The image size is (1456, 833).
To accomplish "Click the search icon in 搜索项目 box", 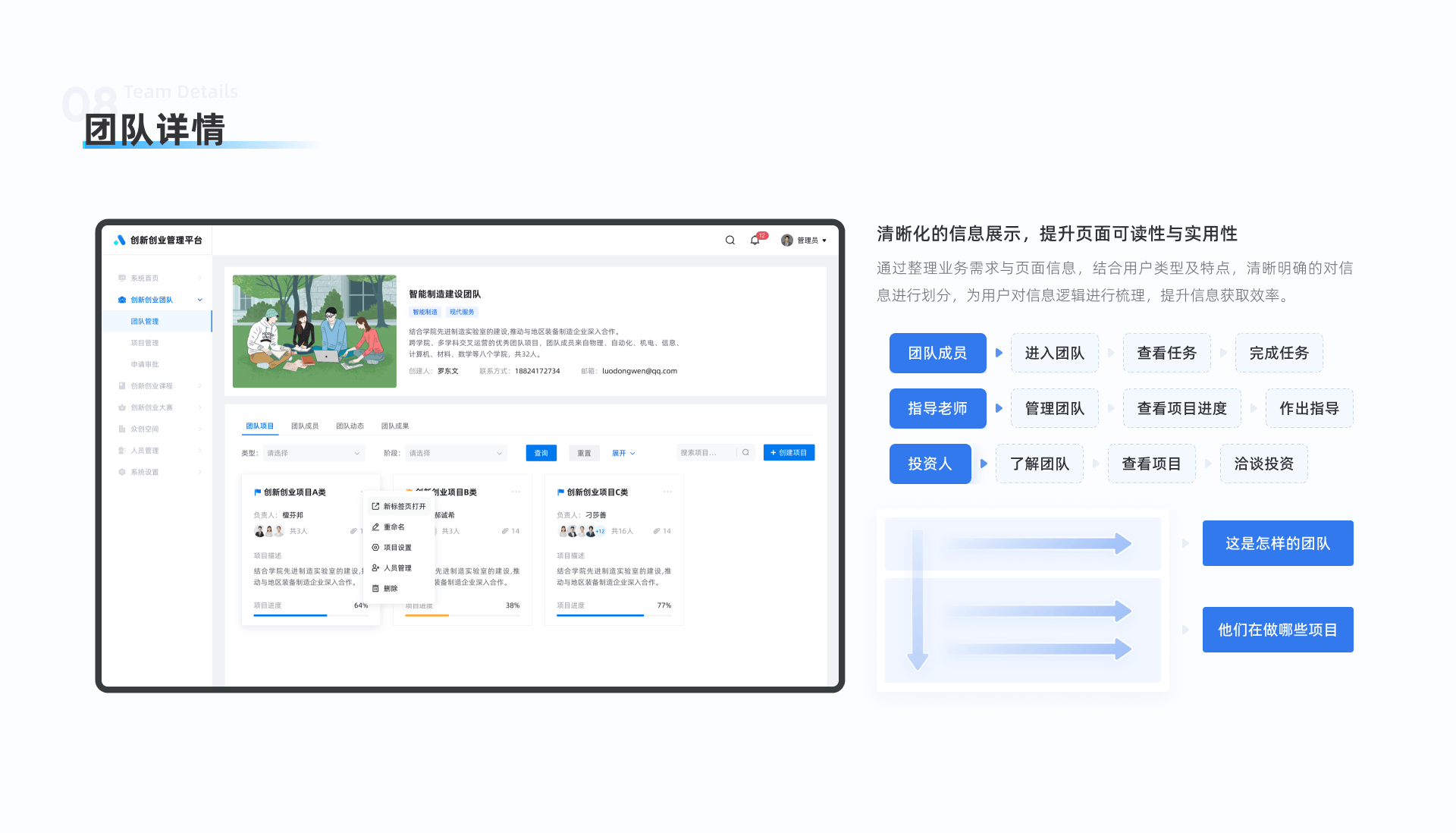I will (745, 453).
